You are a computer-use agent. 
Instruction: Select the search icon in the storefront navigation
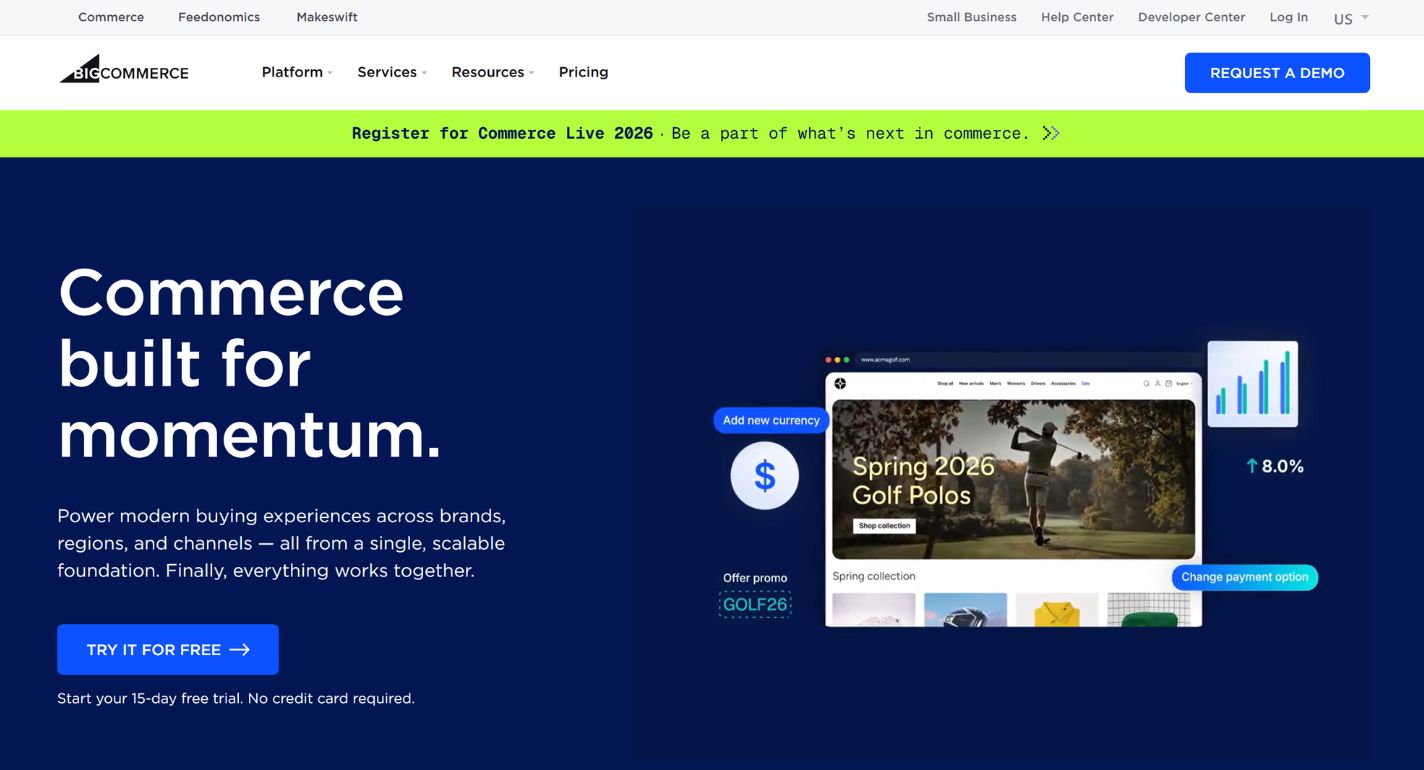pos(1147,383)
